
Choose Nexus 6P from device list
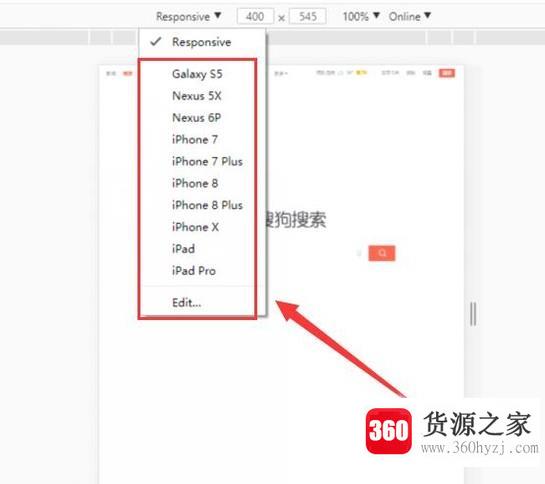pos(196,118)
